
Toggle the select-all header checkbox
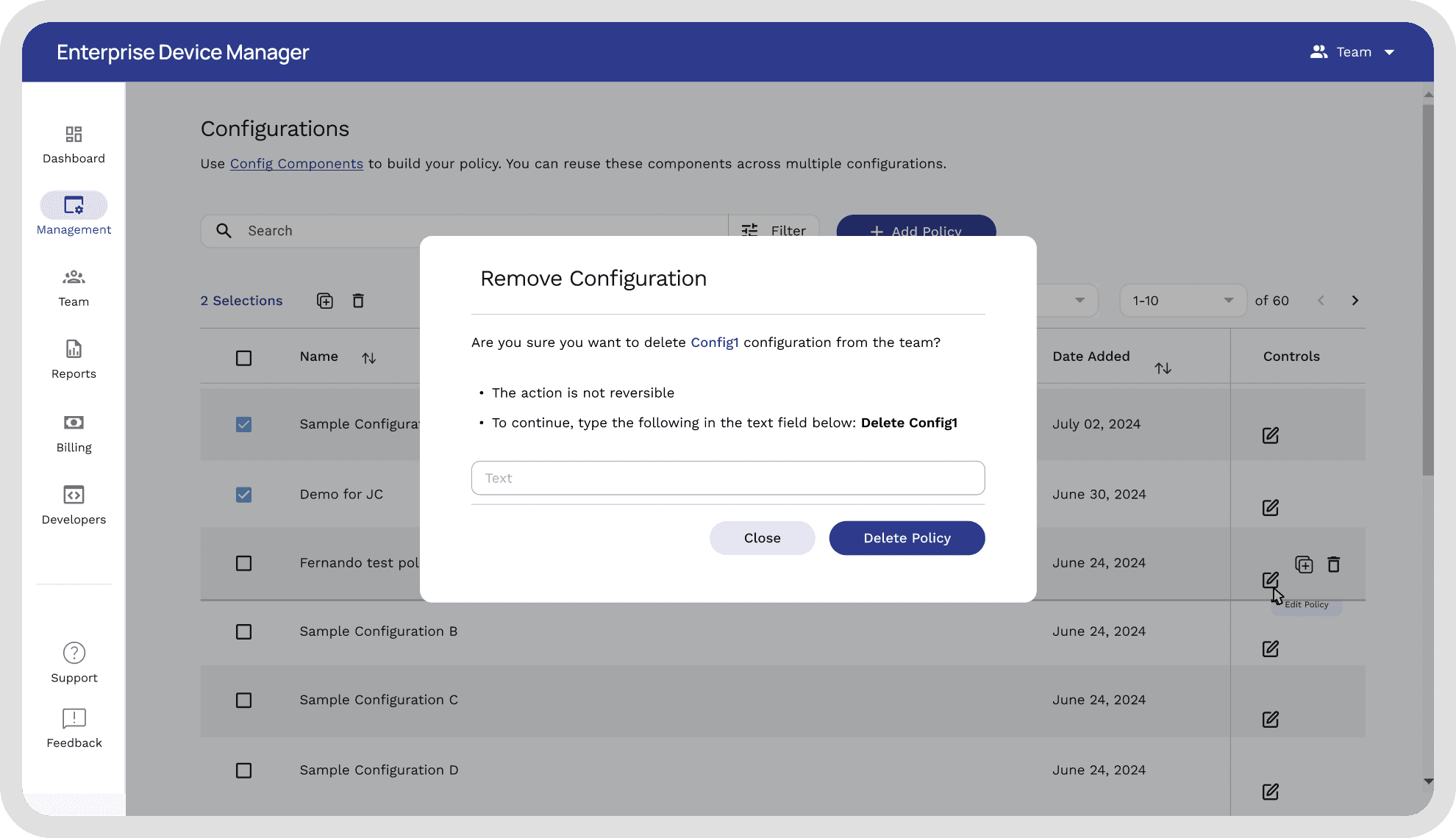[243, 358]
